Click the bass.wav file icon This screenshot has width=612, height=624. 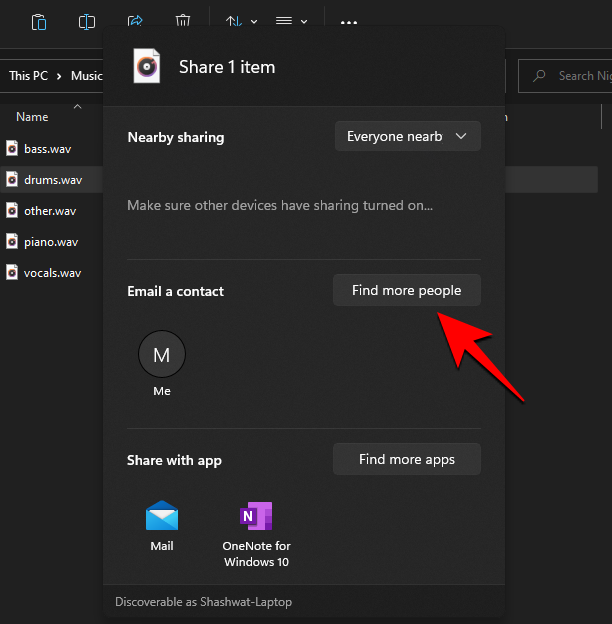point(12,148)
